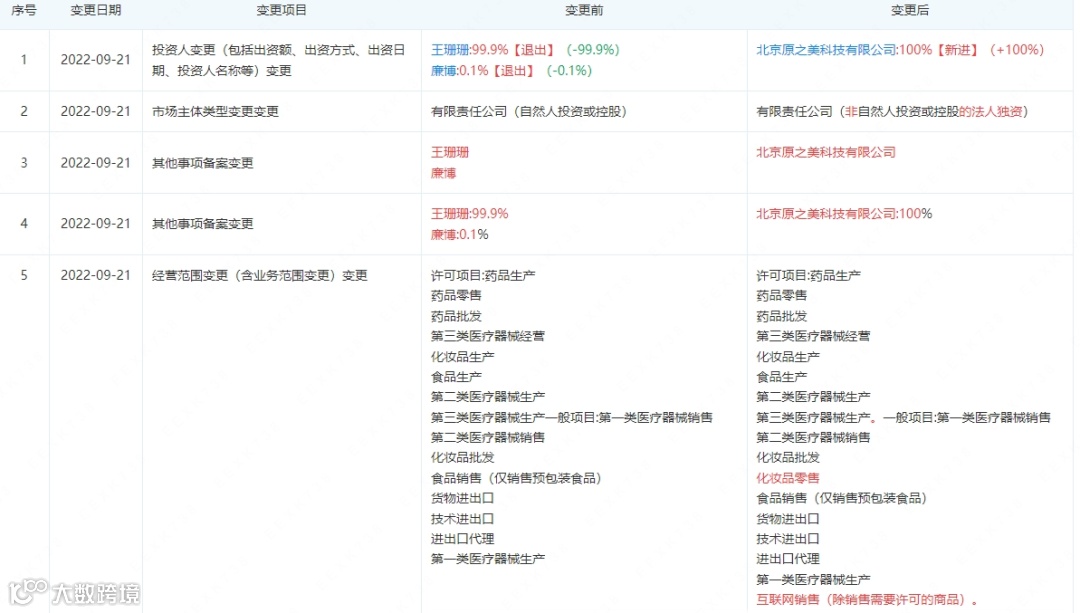1080x613 pixels.
Task: Click 其他事项备案变更 in row 3
Action: pyautogui.click(x=202, y=163)
